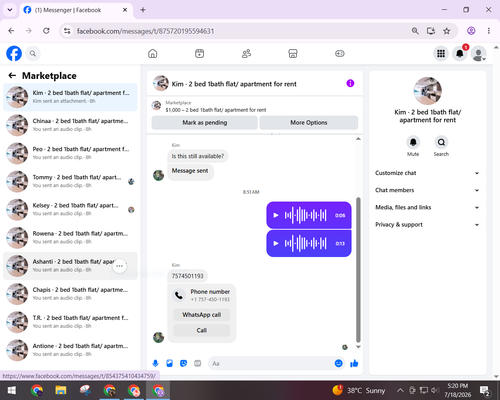Show hidden system tray icons

click(x=400, y=390)
